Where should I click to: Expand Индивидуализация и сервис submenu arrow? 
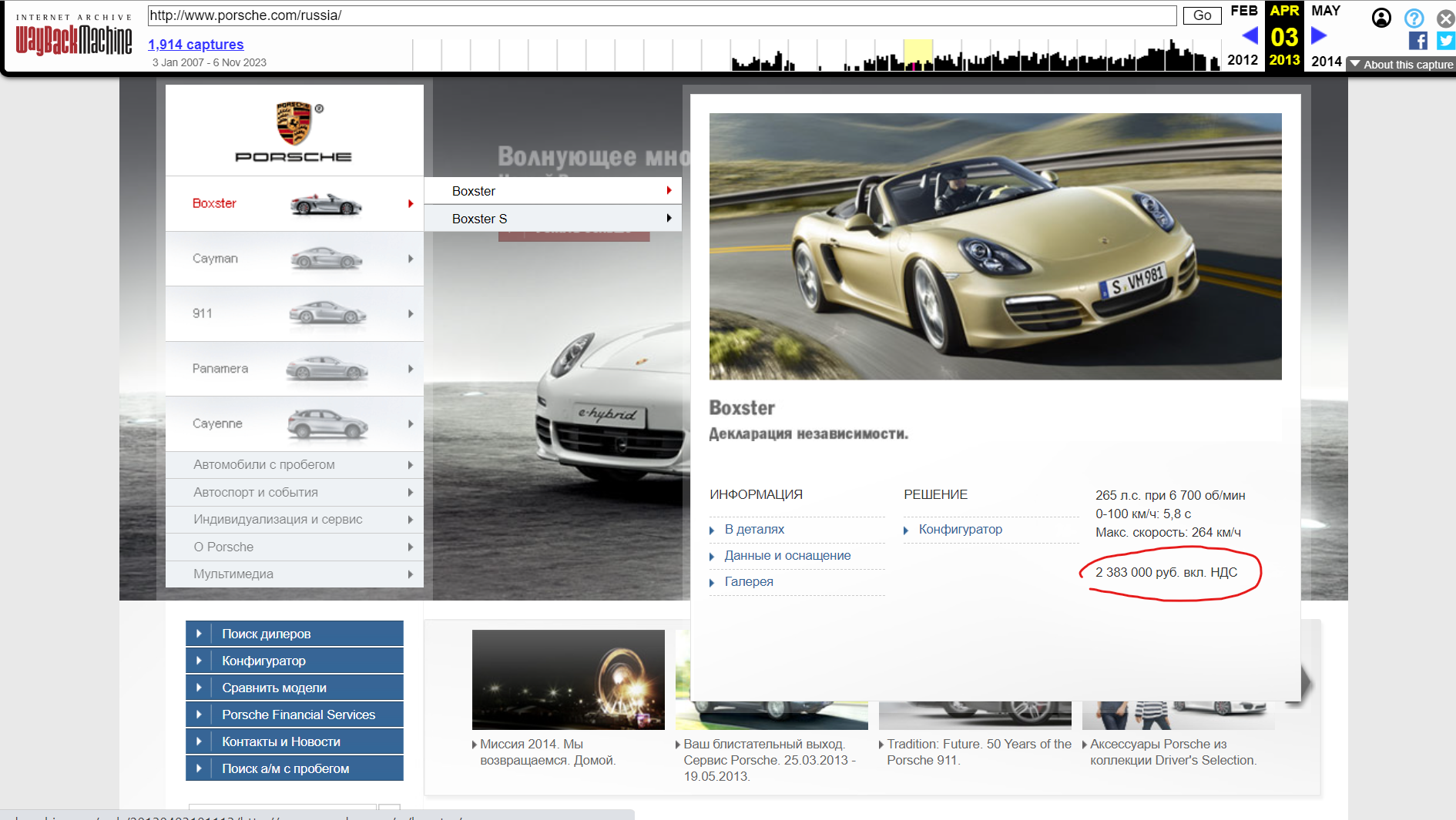[411, 520]
